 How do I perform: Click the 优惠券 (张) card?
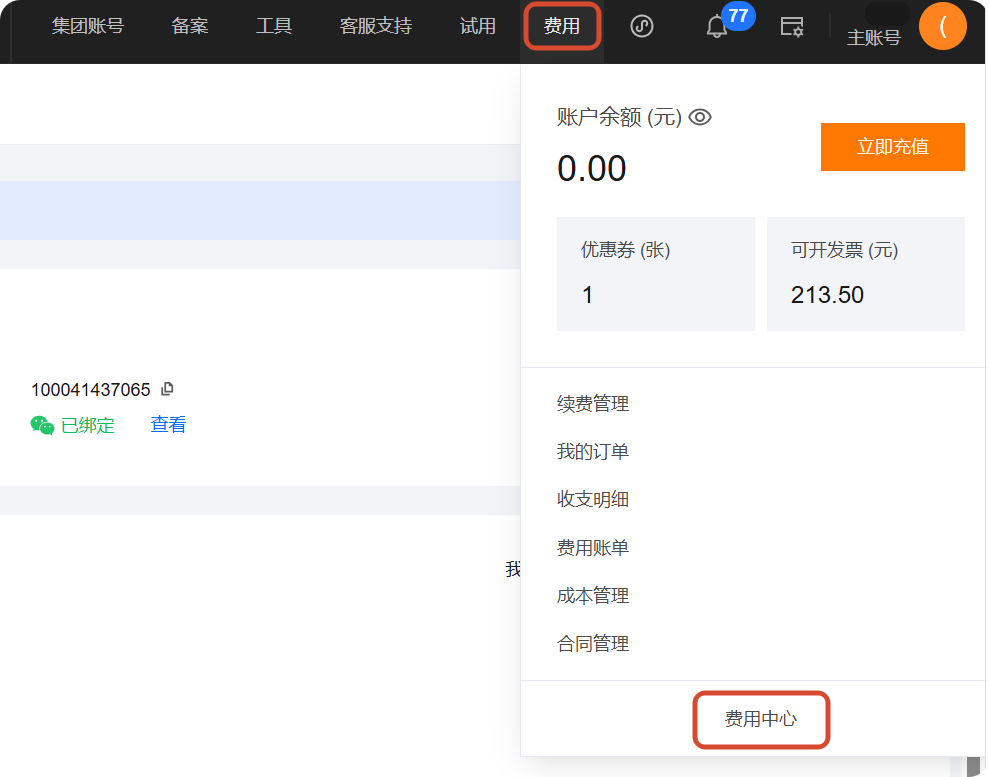(655, 274)
